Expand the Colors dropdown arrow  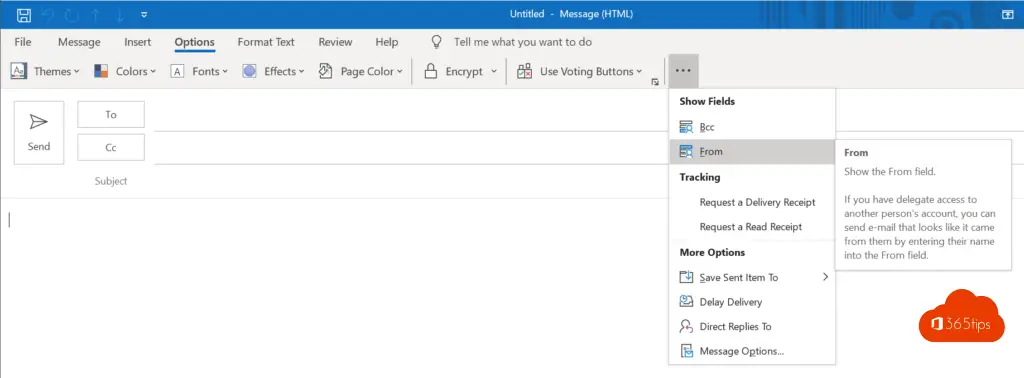153,72
